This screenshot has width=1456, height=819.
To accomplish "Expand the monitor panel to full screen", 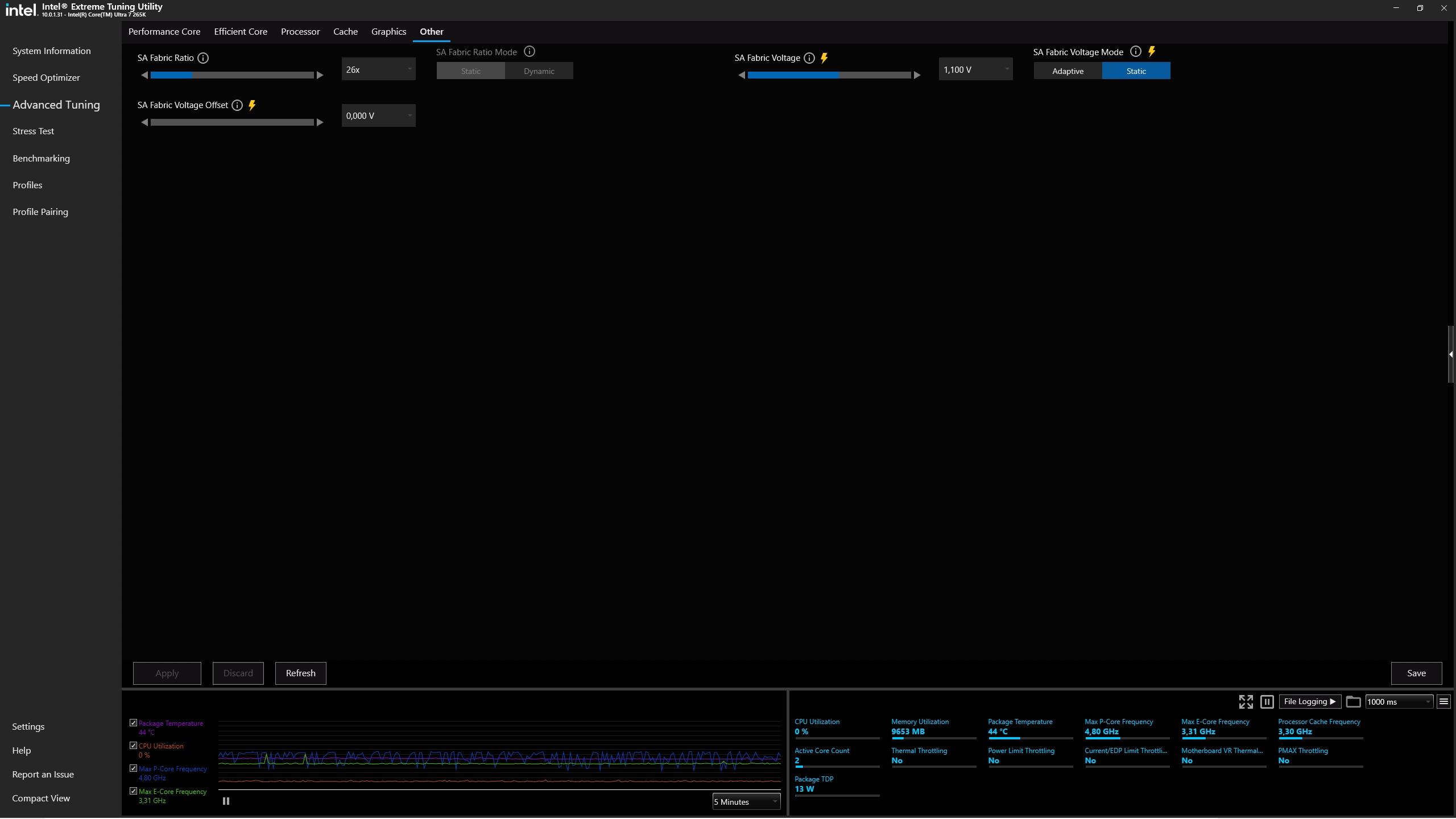I will pyautogui.click(x=1246, y=702).
